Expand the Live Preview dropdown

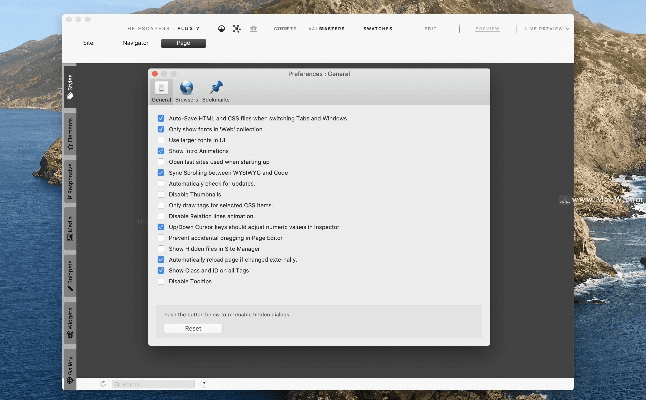pyautogui.click(x=546, y=29)
